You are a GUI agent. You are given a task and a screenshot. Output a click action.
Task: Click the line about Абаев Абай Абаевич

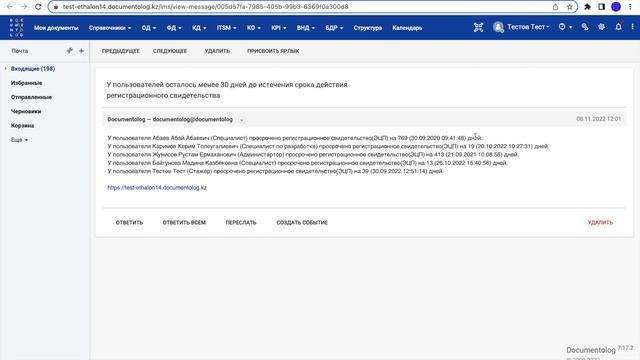[295, 138]
